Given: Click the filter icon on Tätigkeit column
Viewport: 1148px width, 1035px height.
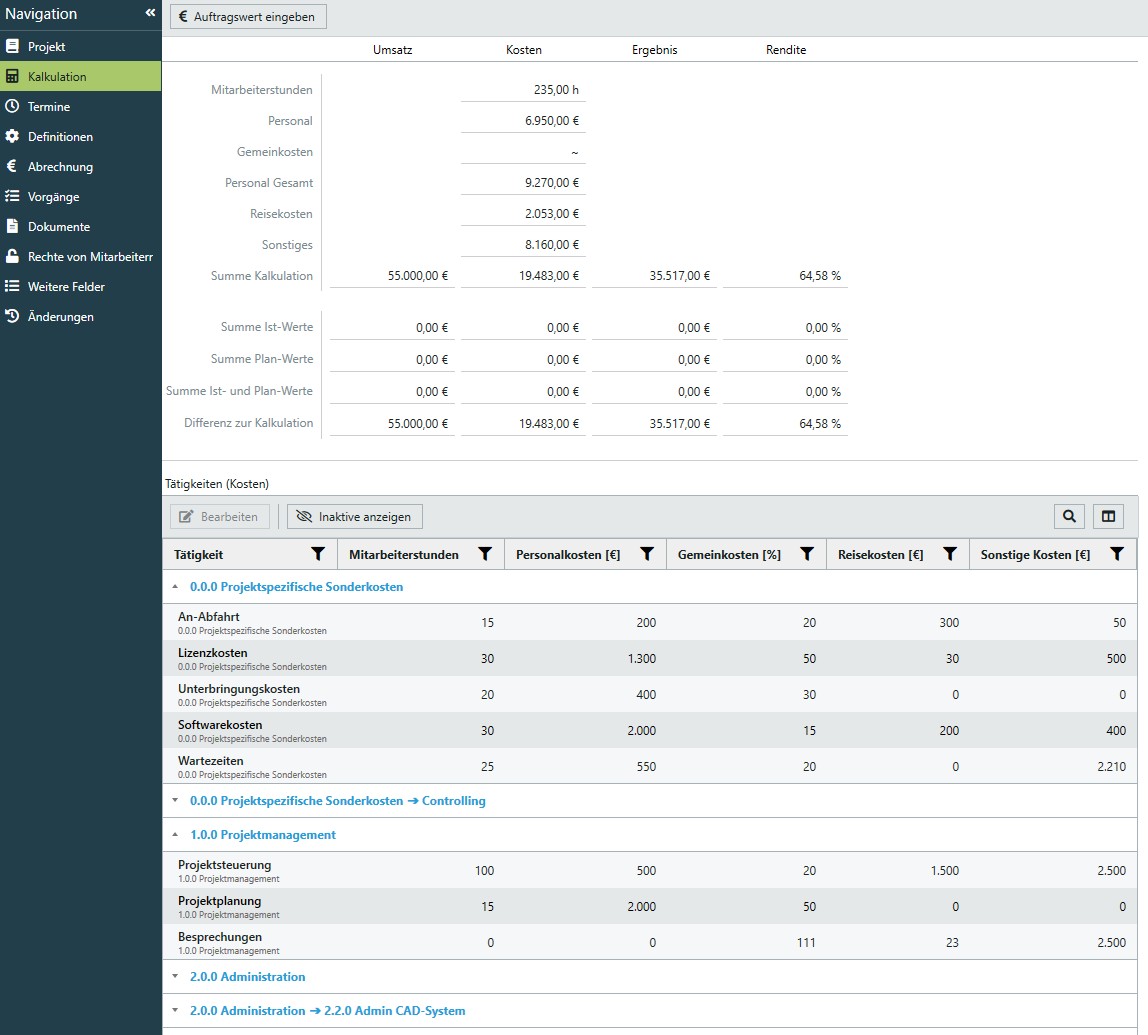Looking at the screenshot, I should (318, 554).
